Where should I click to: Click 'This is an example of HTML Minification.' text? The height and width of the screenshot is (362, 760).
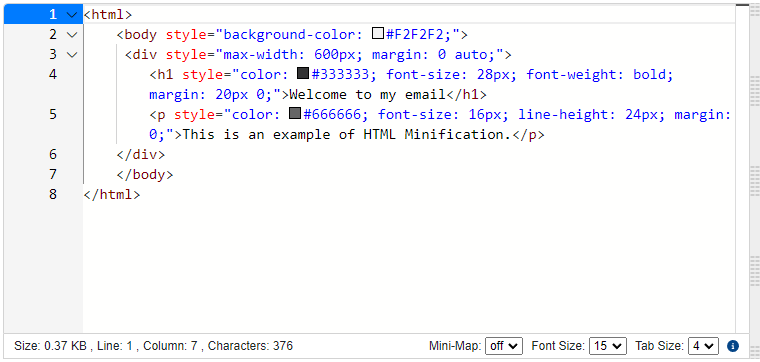tap(347, 134)
